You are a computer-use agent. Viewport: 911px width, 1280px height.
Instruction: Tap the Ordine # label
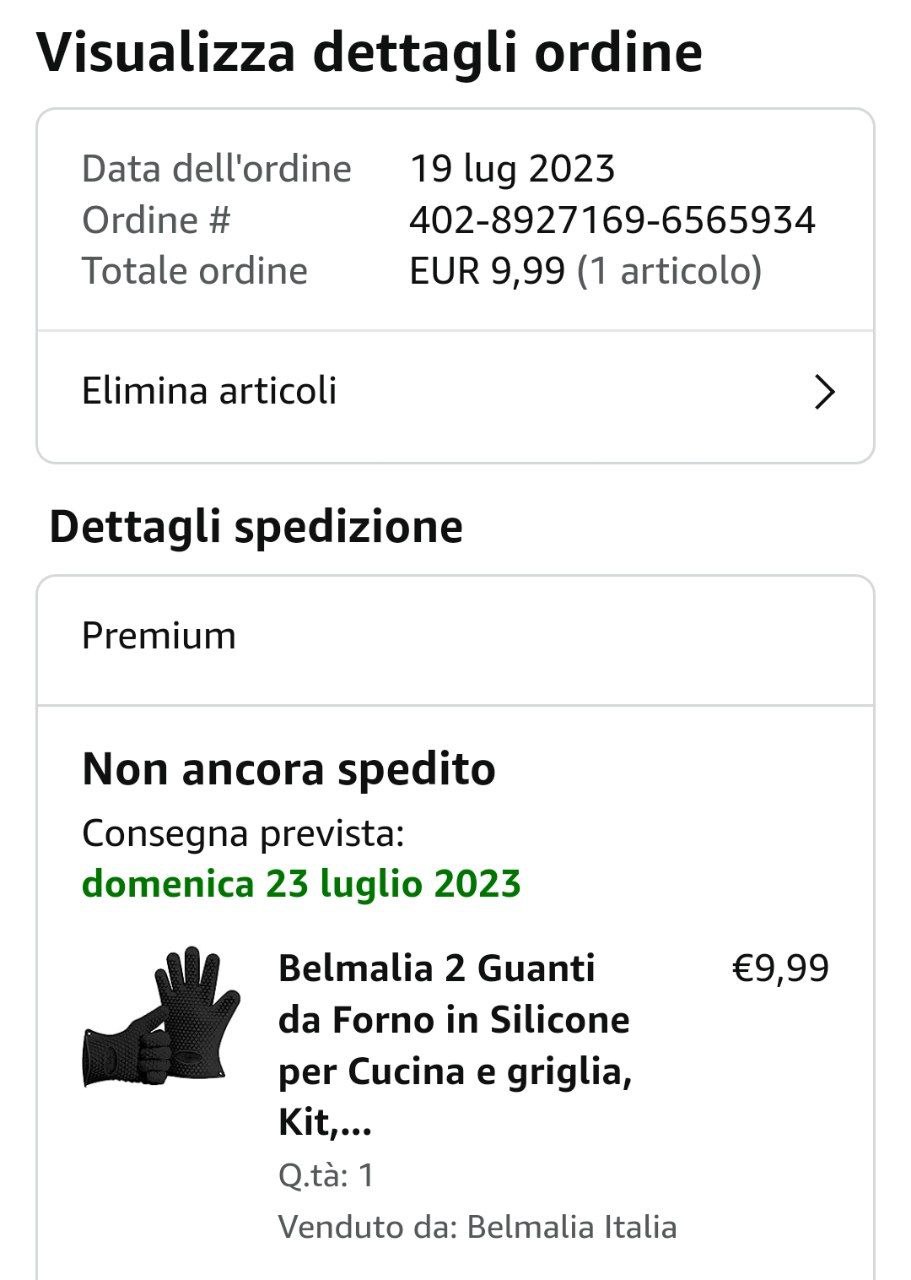(x=156, y=220)
